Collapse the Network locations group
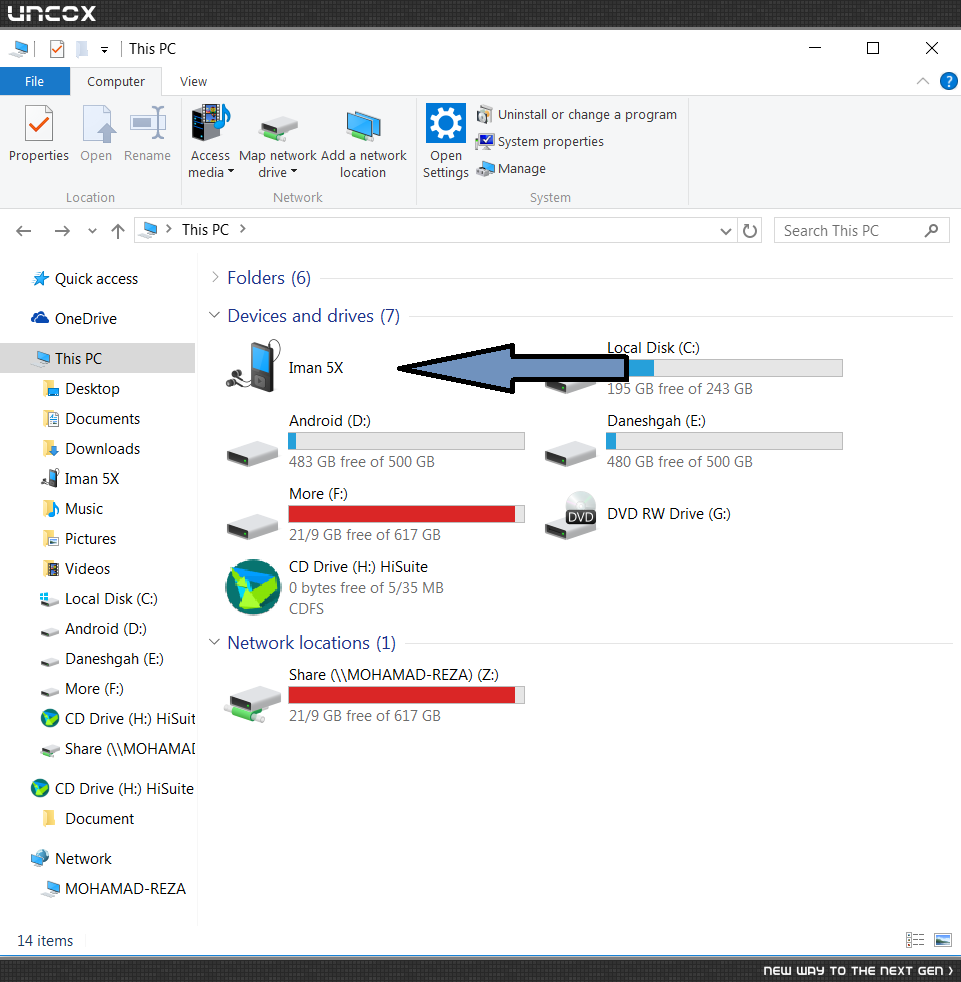961x982 pixels. pos(214,642)
